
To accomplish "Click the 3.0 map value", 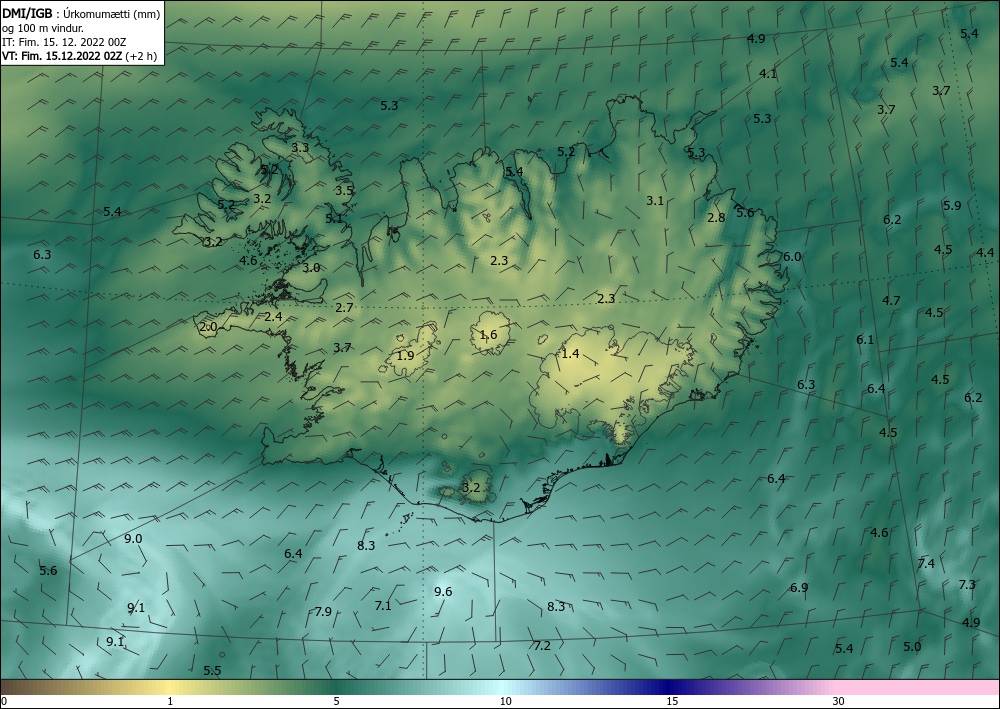I will coord(311,268).
